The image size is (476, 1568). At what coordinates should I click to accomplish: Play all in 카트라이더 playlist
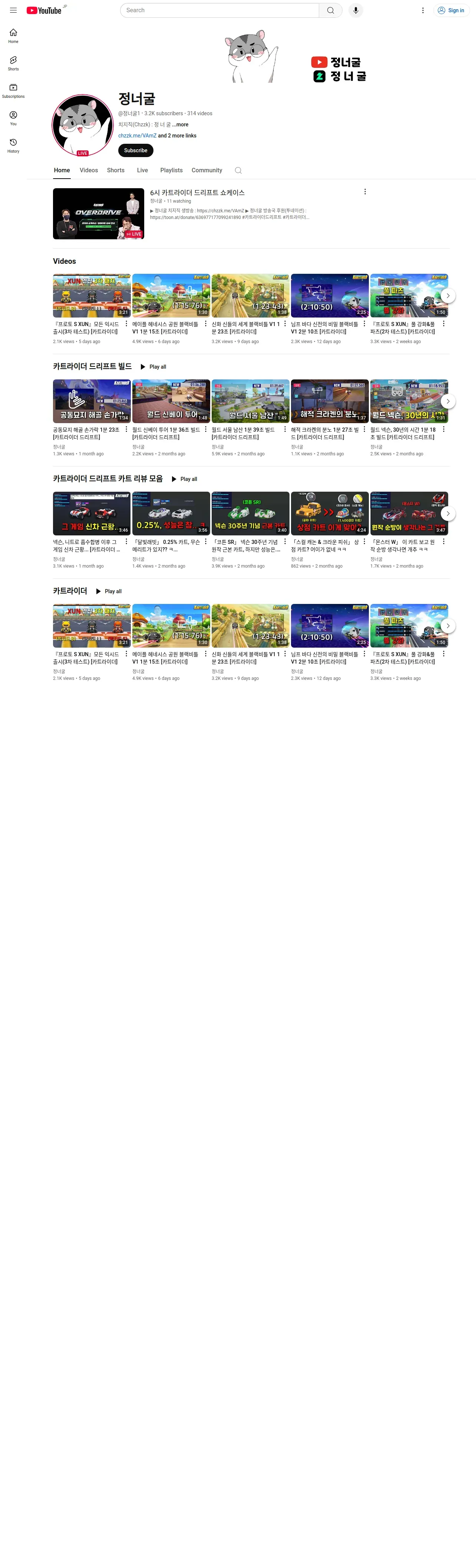(109, 591)
